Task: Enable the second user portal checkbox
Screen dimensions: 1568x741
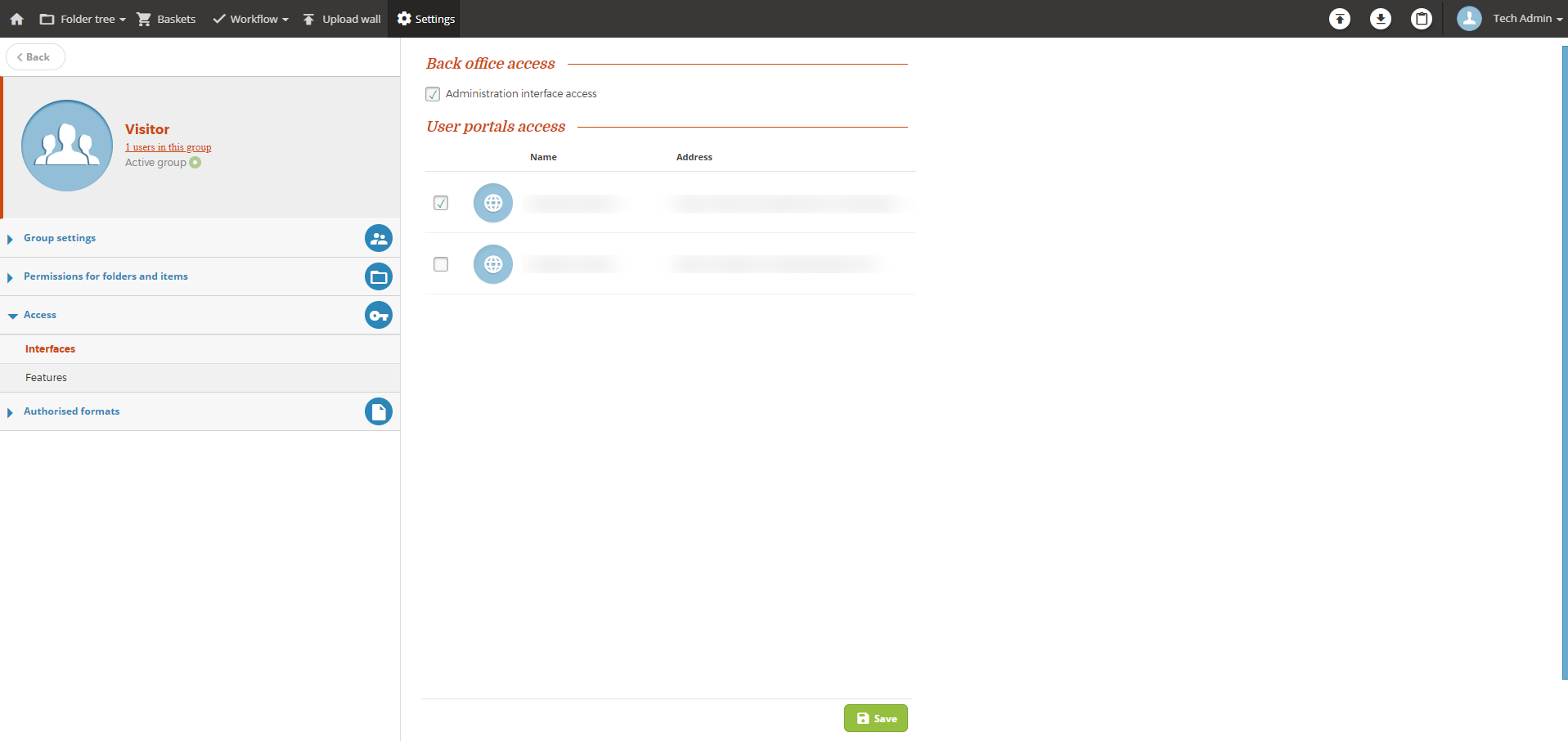Action: (441, 264)
